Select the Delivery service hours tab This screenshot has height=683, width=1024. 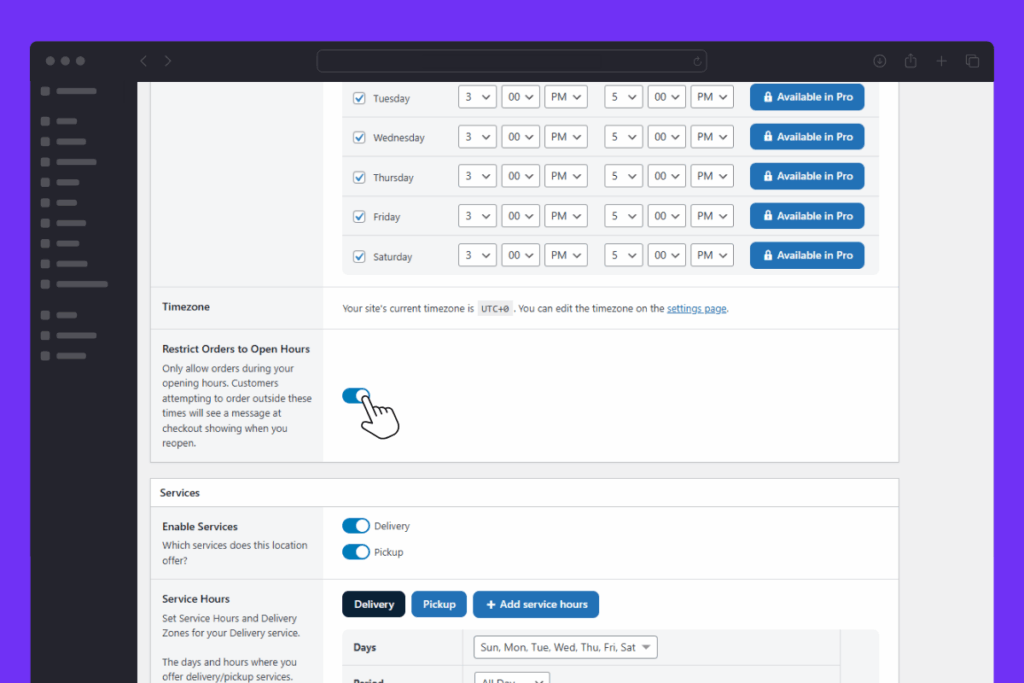point(374,604)
